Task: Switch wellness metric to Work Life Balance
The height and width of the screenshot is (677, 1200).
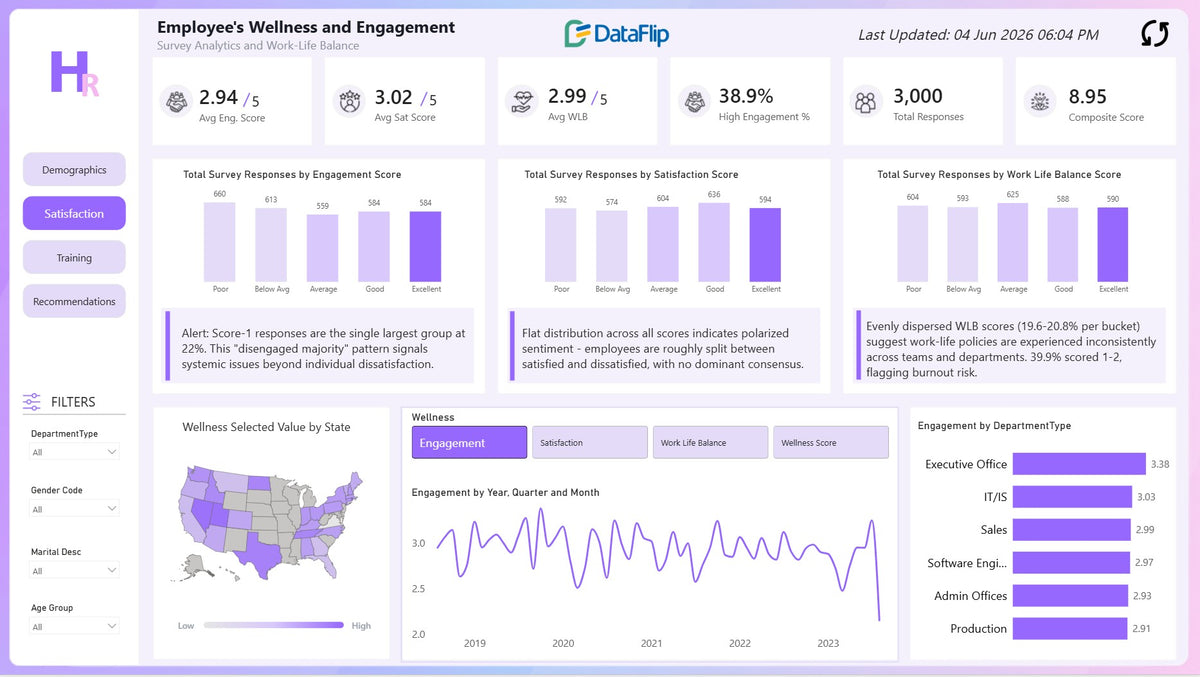Action: [x=710, y=443]
